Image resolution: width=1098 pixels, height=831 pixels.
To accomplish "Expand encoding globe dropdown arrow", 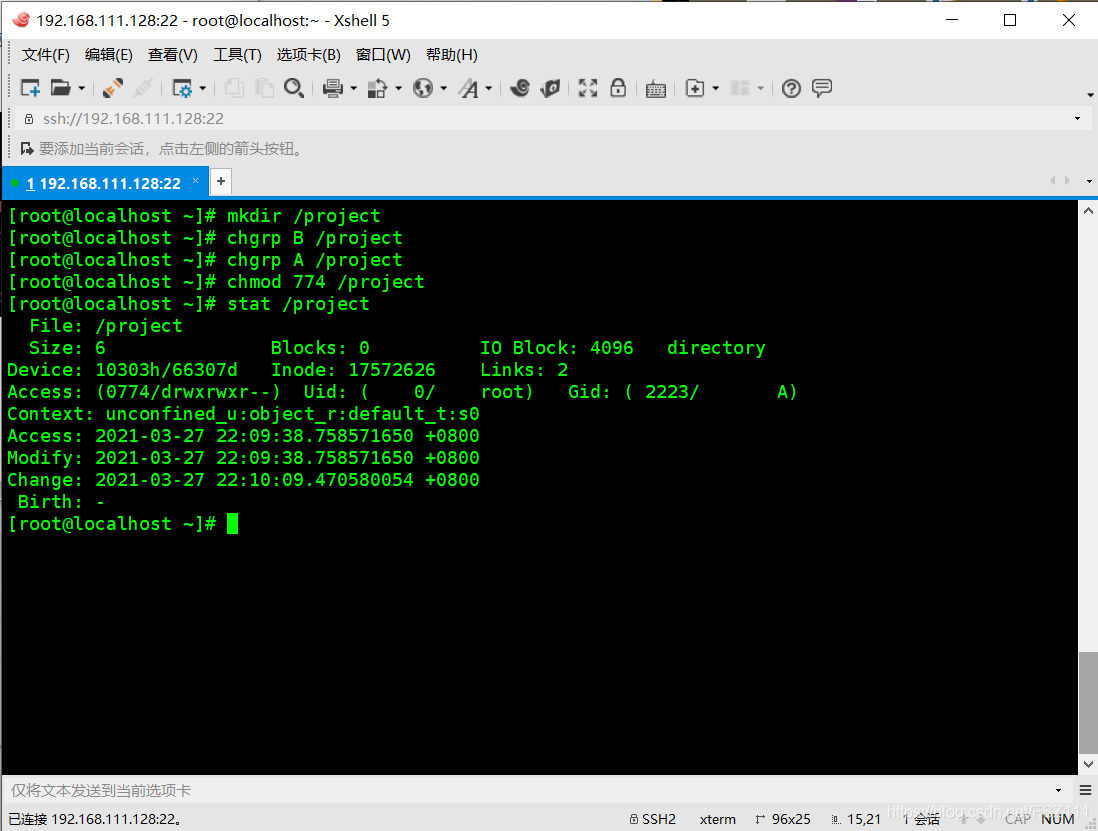I will coord(443,88).
